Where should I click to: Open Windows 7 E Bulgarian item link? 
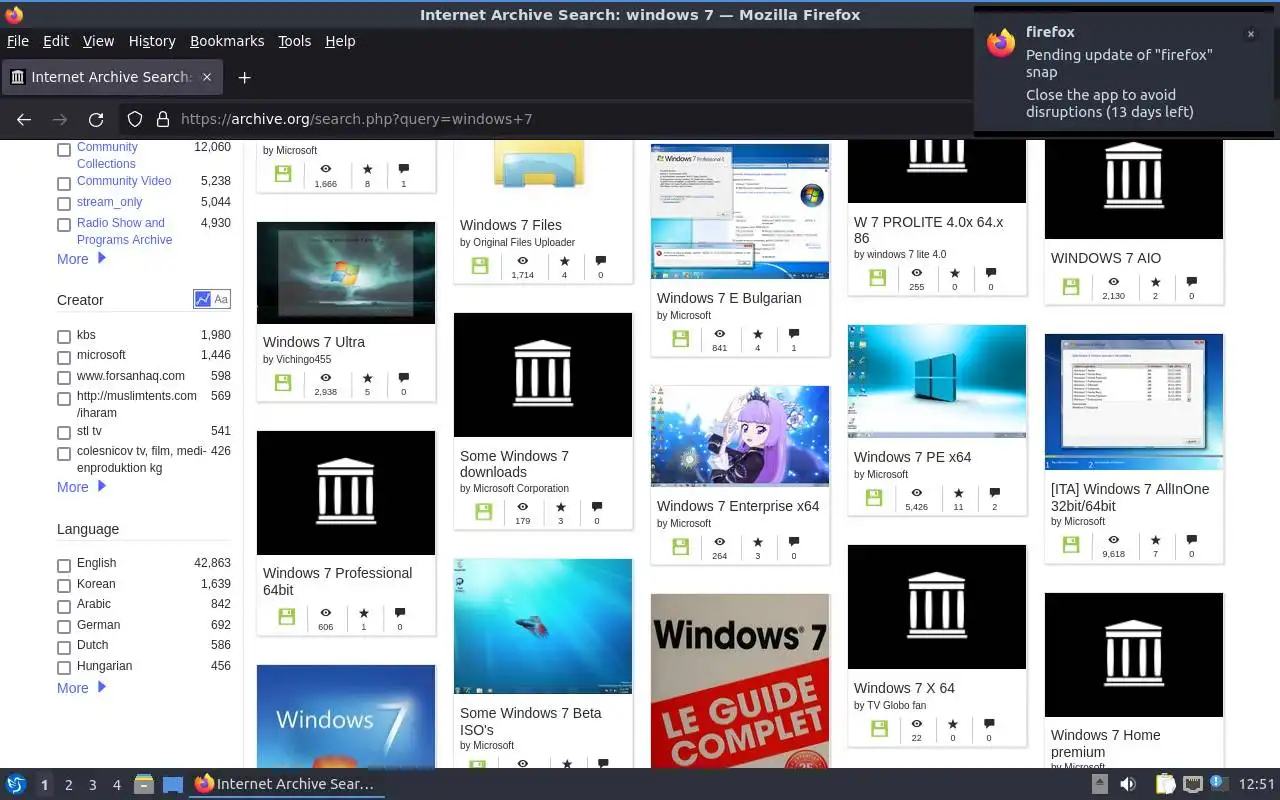[x=729, y=298]
